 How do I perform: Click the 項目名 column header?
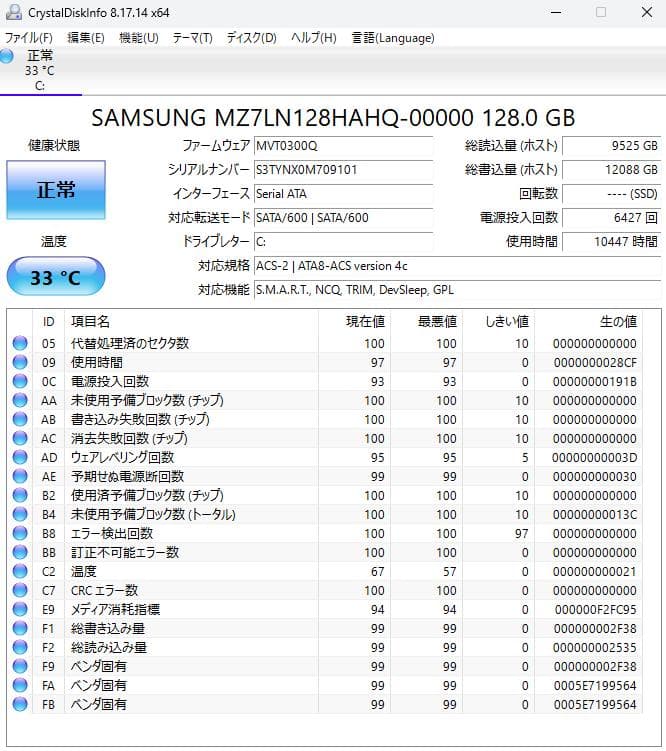click(192, 321)
